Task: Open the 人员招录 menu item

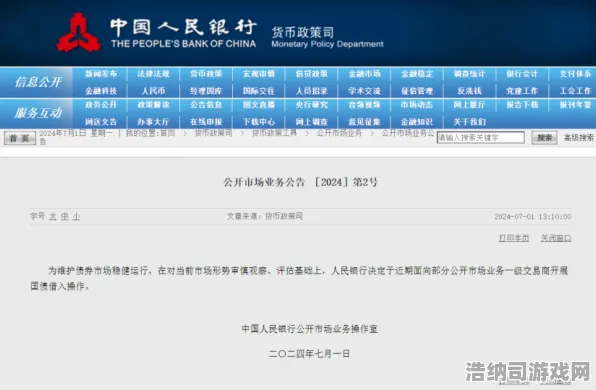Action: [312, 91]
